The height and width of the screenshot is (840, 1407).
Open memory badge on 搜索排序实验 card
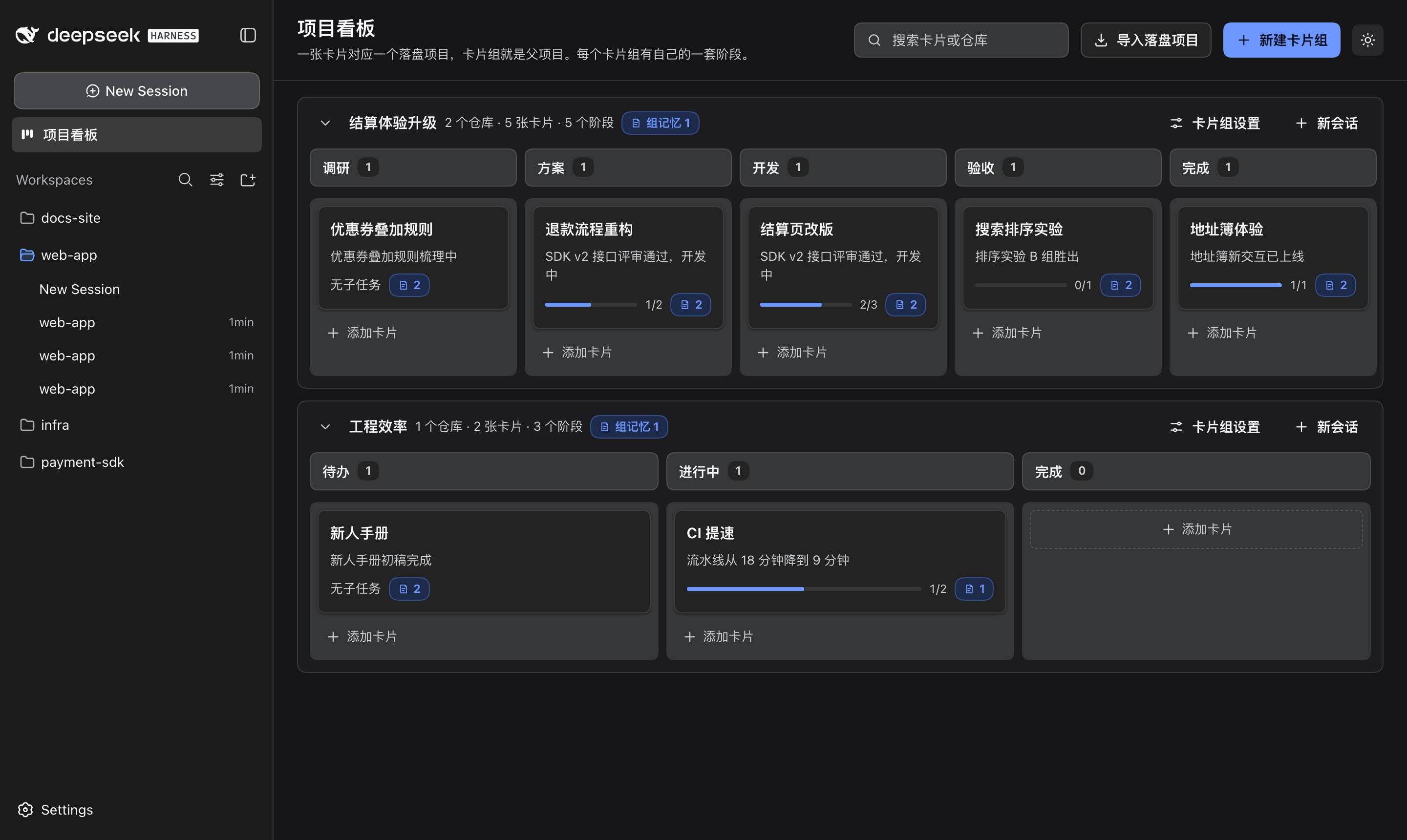1120,285
